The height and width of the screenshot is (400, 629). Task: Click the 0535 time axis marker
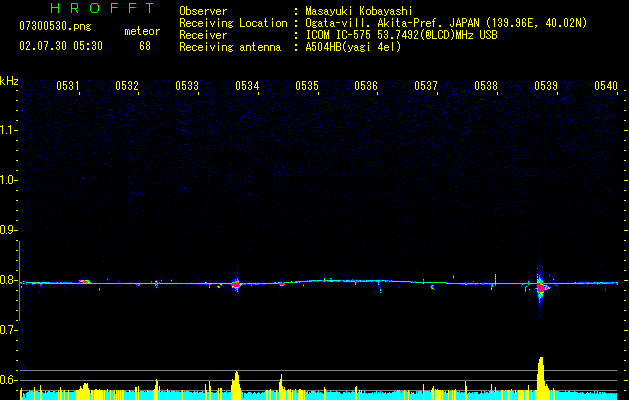[x=307, y=86]
